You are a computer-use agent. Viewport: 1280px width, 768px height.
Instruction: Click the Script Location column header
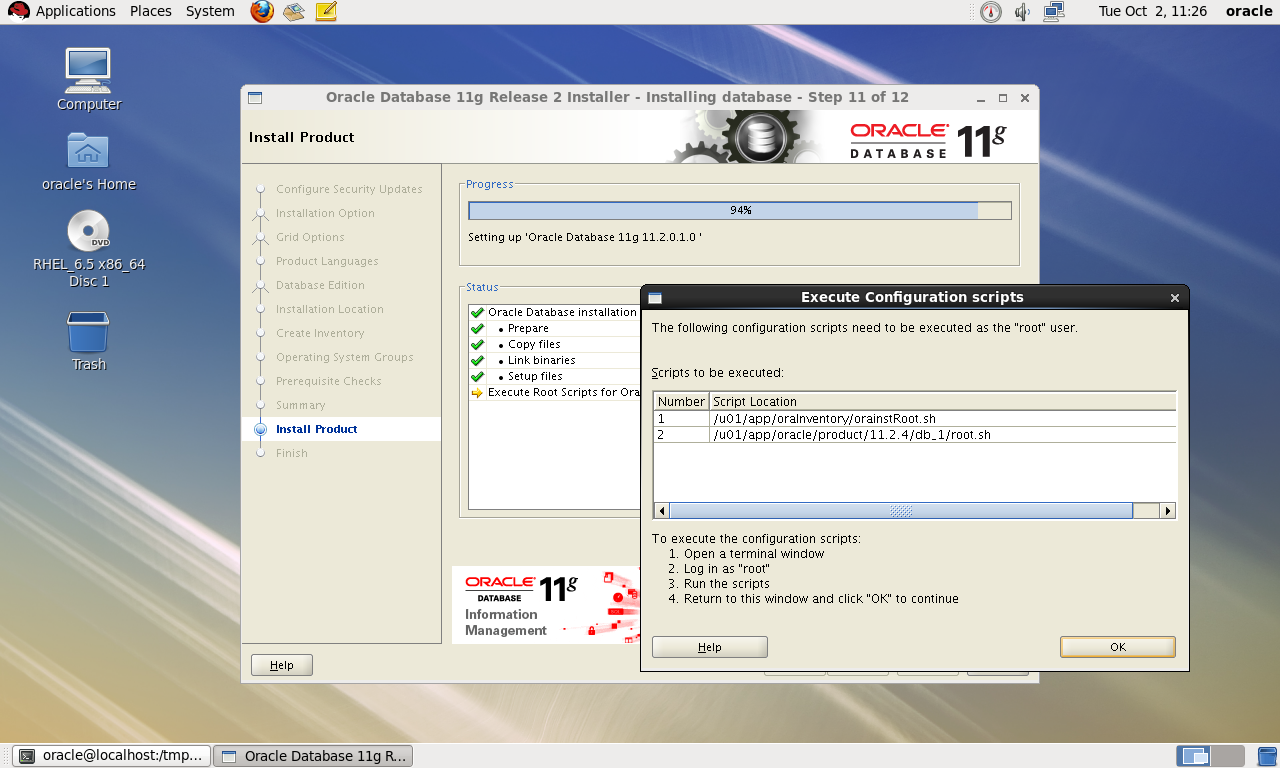click(x=941, y=401)
